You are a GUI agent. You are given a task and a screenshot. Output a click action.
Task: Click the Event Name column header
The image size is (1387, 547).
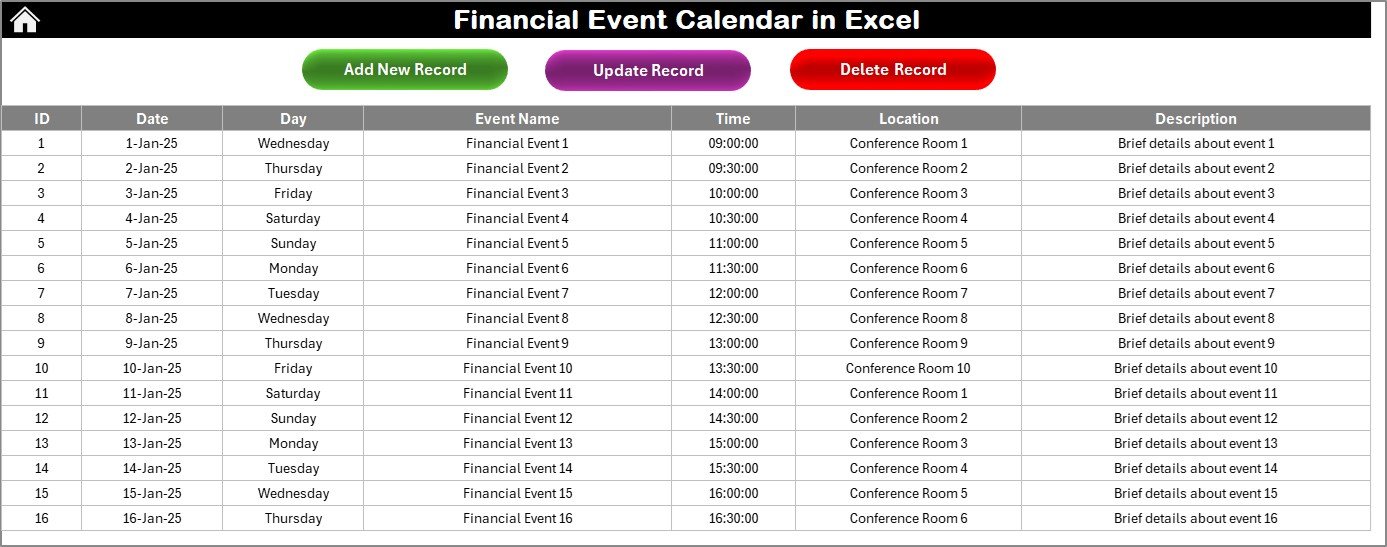coord(517,118)
